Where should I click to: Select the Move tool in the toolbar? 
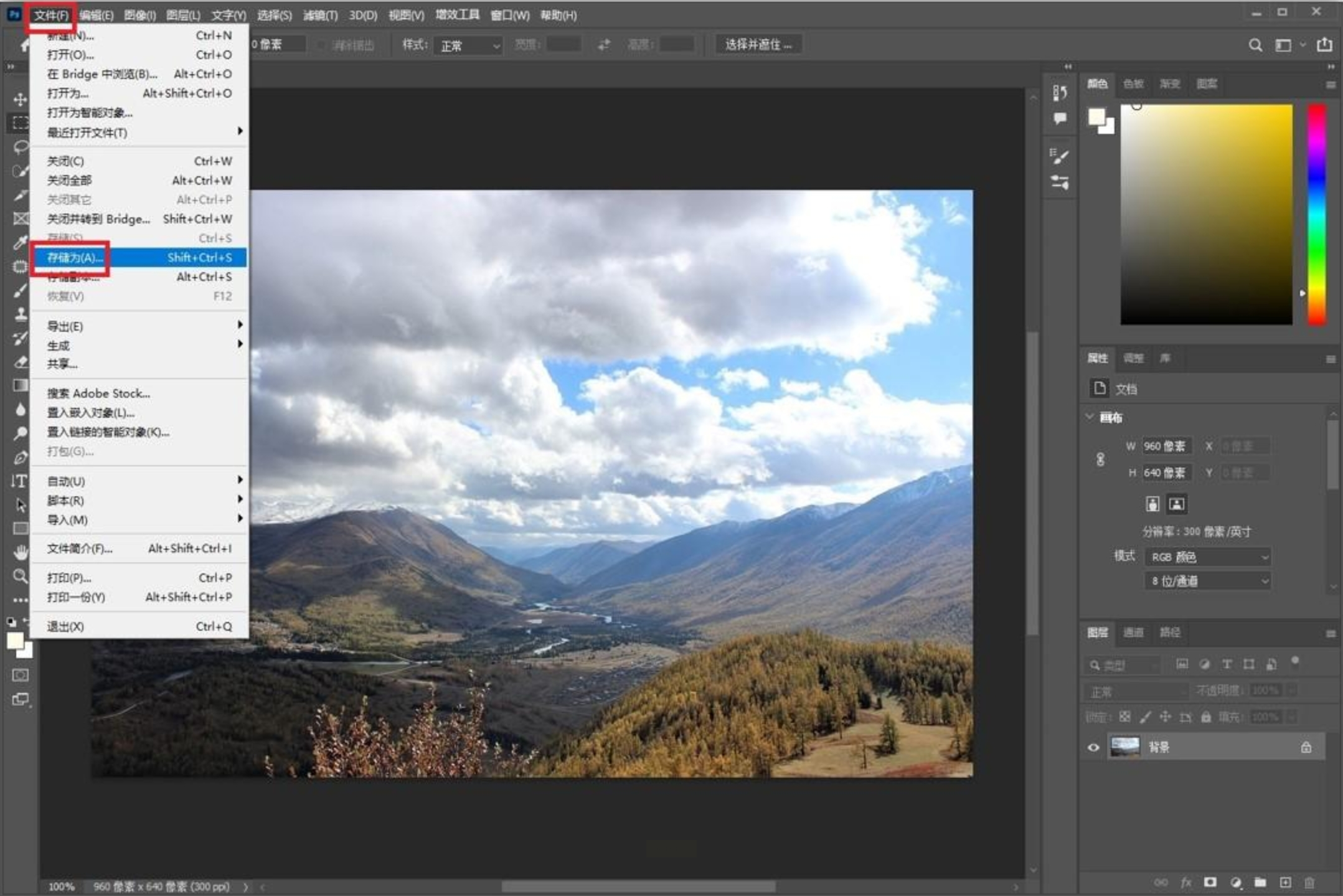coord(20,100)
